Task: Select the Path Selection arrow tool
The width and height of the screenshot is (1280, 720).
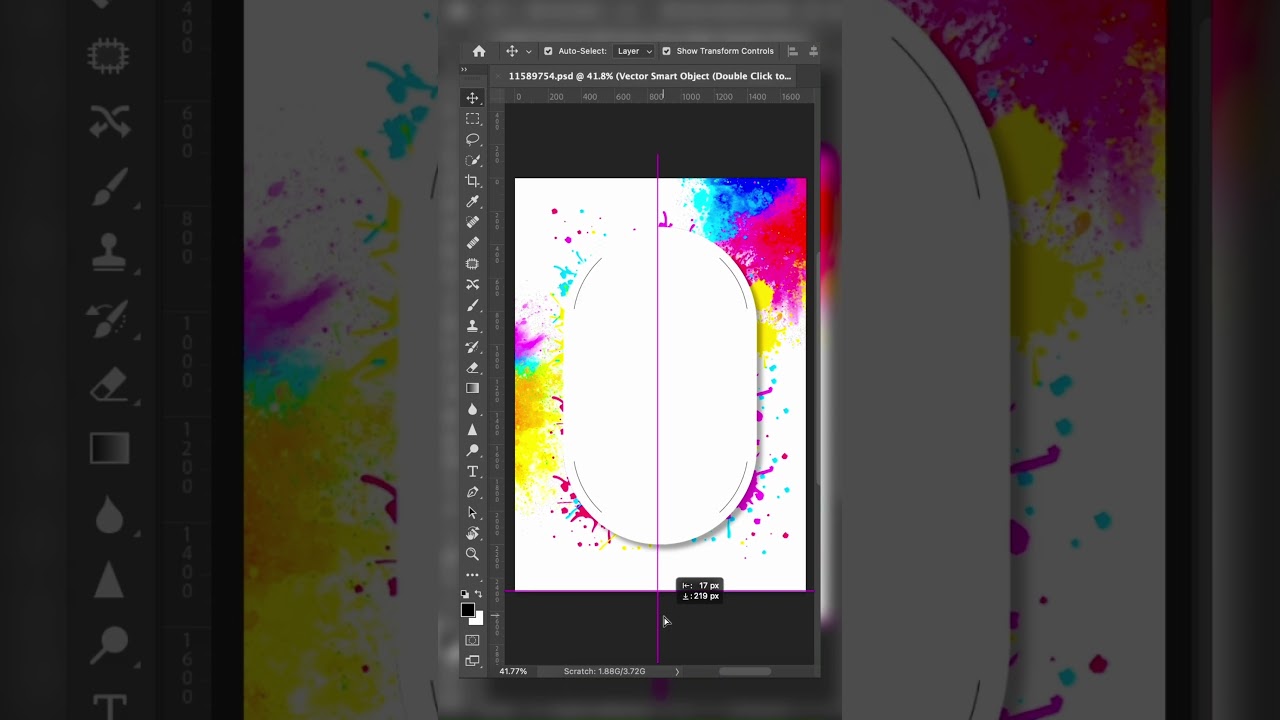Action: click(x=472, y=513)
